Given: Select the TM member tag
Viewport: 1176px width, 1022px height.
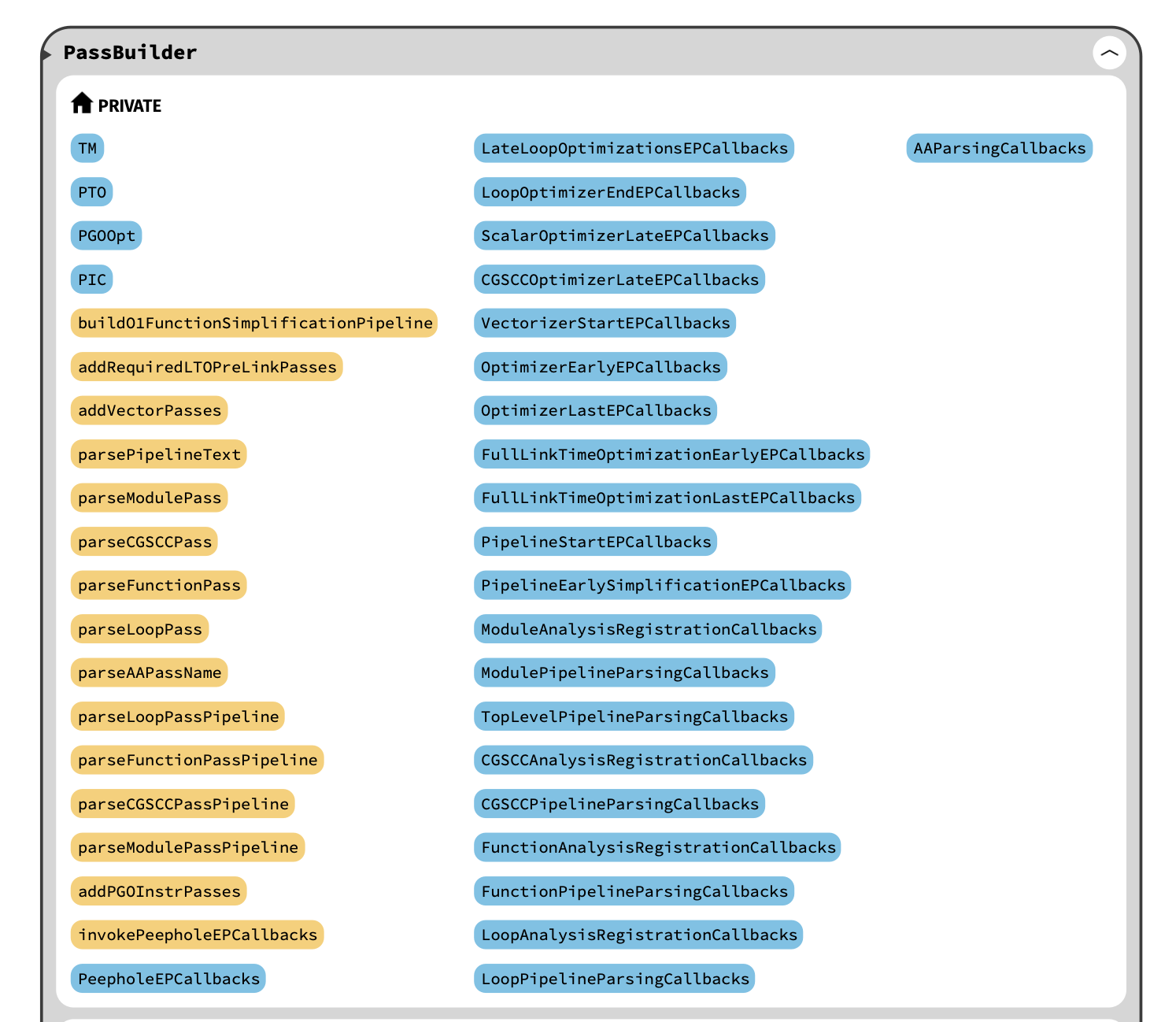Looking at the screenshot, I should [x=87, y=148].
